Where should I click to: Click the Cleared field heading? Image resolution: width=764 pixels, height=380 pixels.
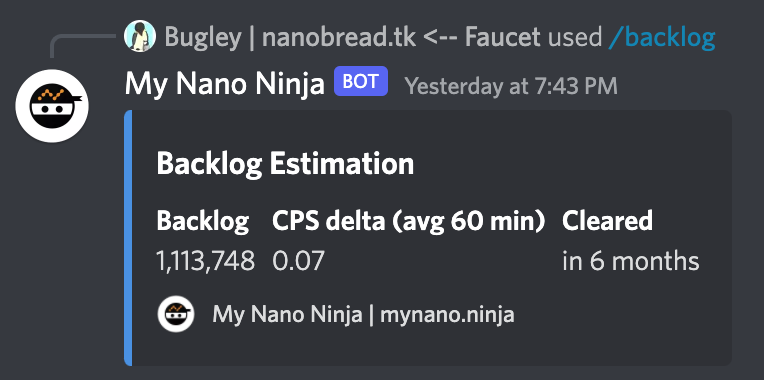pos(607,221)
